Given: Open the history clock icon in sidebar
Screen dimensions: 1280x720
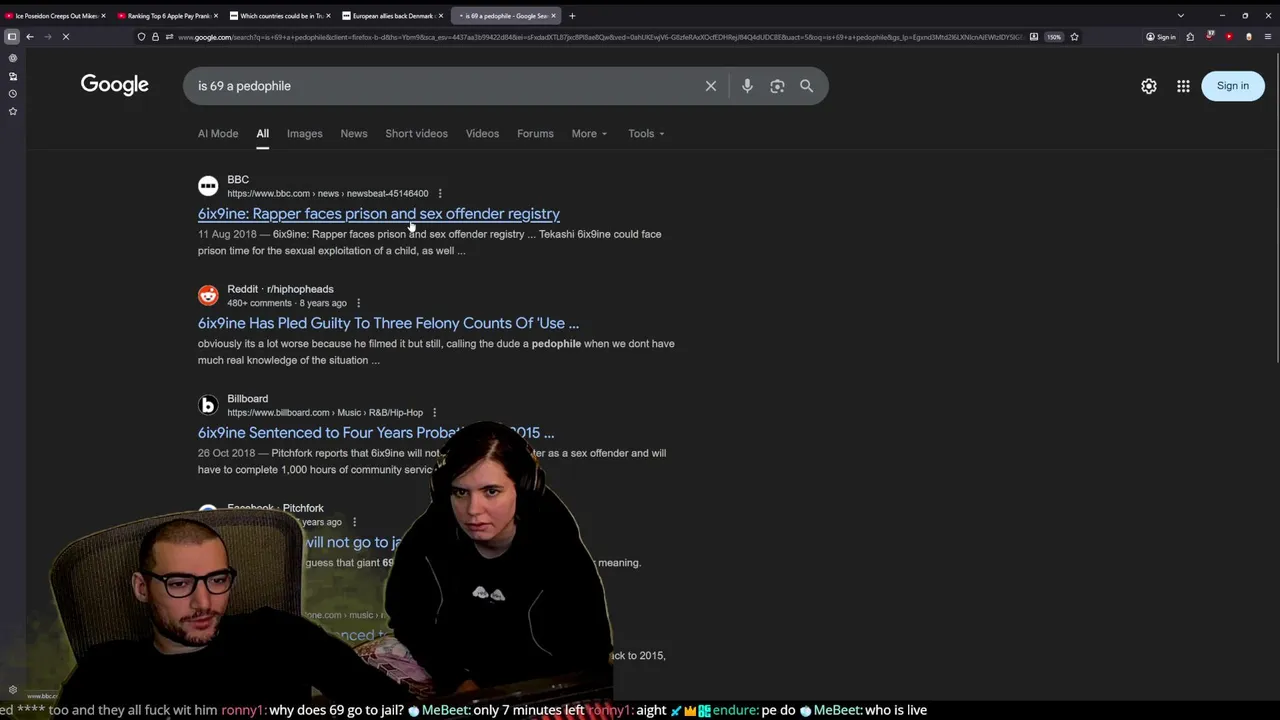Looking at the screenshot, I should click(x=13, y=94).
